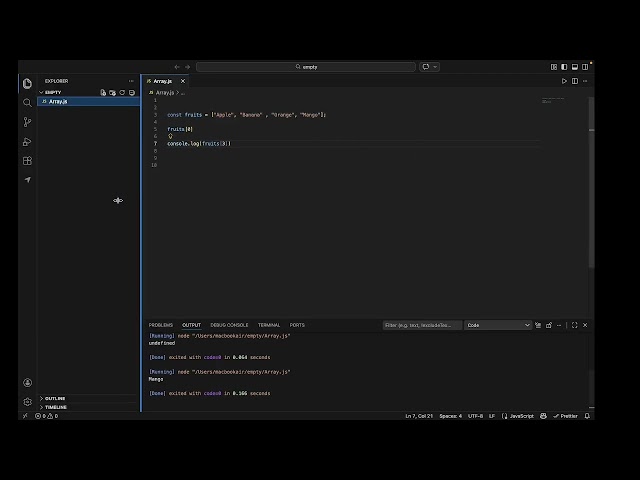Open the Code output channel dropdown
The width and height of the screenshot is (640, 480).
point(498,325)
